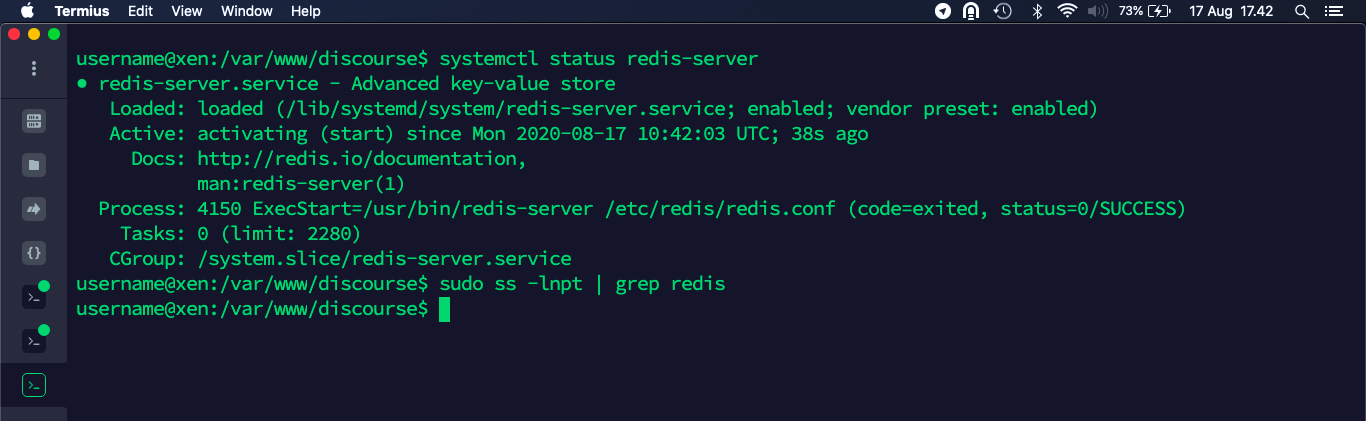The width and height of the screenshot is (1366, 421).
Task: Open the Window menu
Action: 246,12
